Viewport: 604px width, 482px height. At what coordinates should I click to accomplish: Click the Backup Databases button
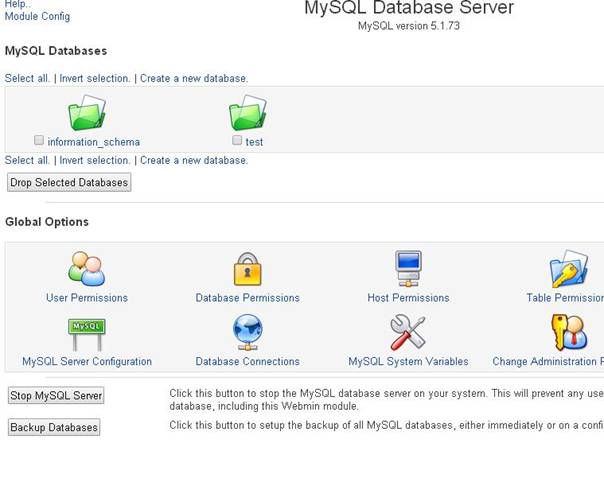pyautogui.click(x=54, y=427)
